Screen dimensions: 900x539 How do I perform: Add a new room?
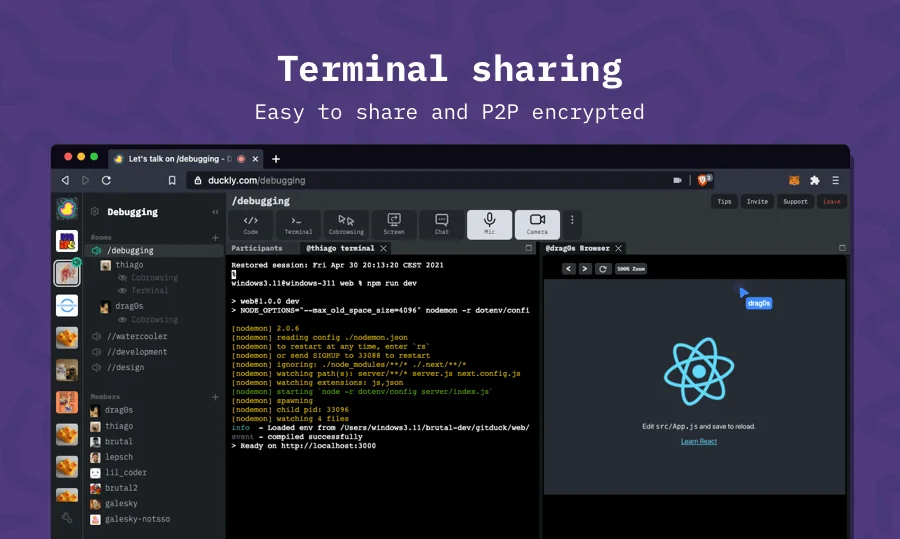pyautogui.click(x=215, y=237)
